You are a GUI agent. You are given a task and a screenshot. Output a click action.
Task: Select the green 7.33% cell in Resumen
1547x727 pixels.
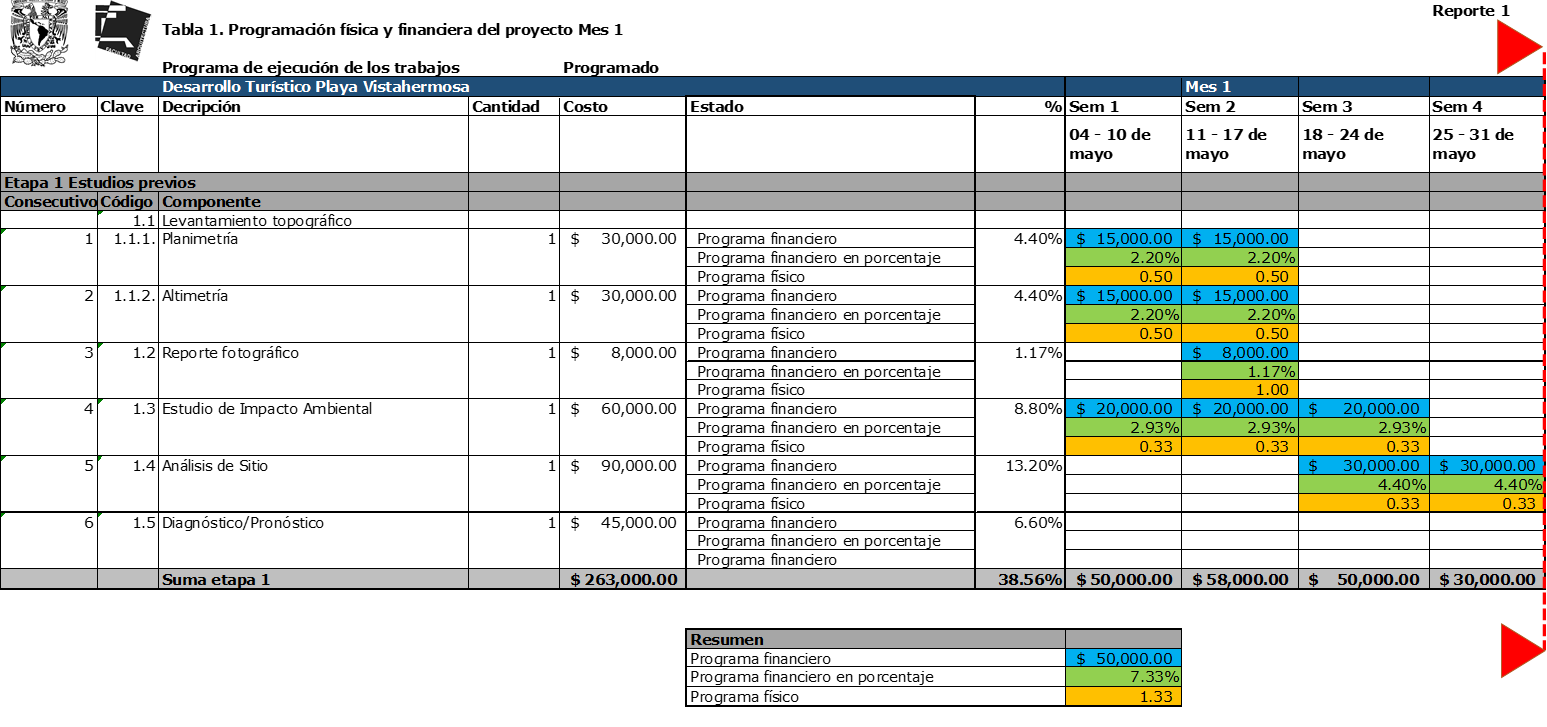pyautogui.click(x=1123, y=677)
